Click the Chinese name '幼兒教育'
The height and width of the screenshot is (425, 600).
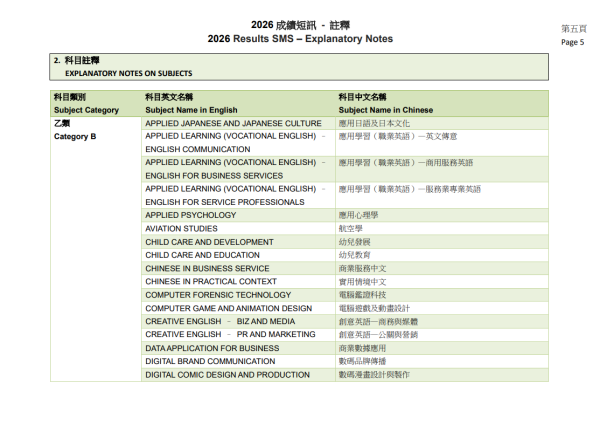354,255
